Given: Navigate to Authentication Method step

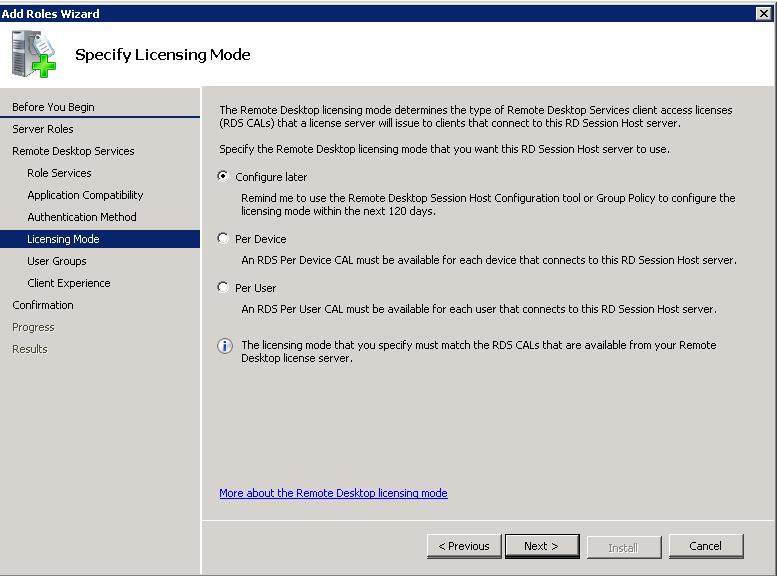Looking at the screenshot, I should click(x=82, y=217).
